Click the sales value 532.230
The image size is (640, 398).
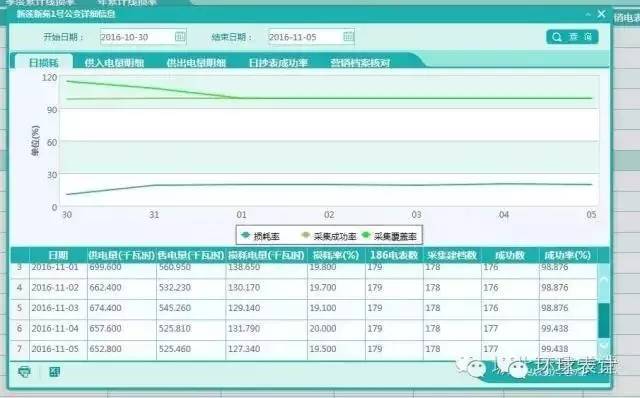(x=175, y=288)
